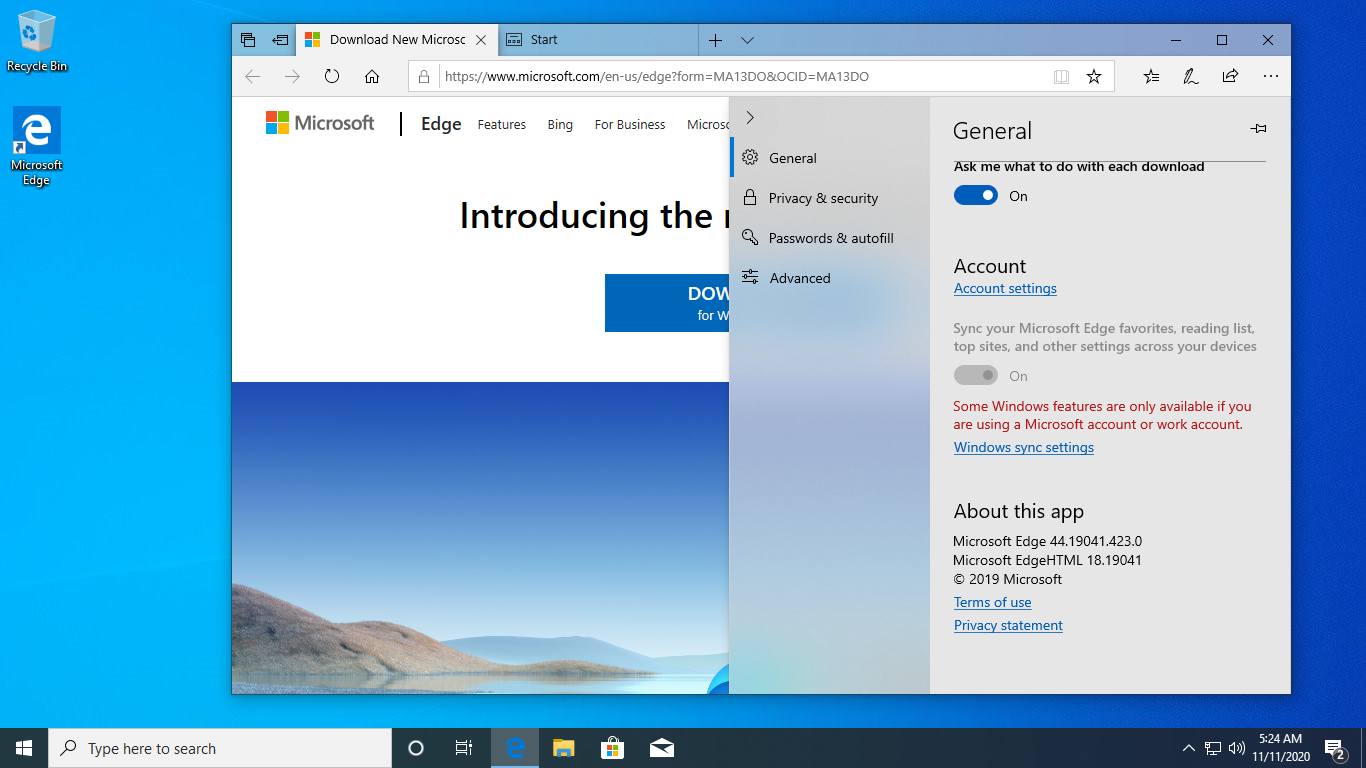
Task: Toggle Ask me what to do with downloads
Action: 976,196
